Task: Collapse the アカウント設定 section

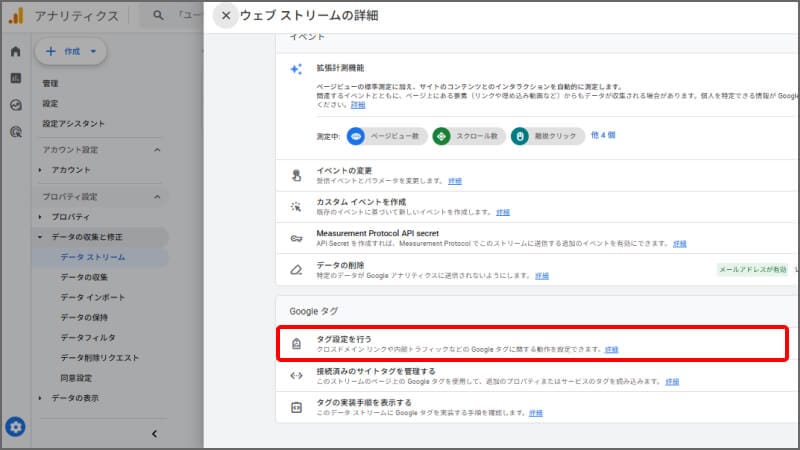Action: (157, 150)
